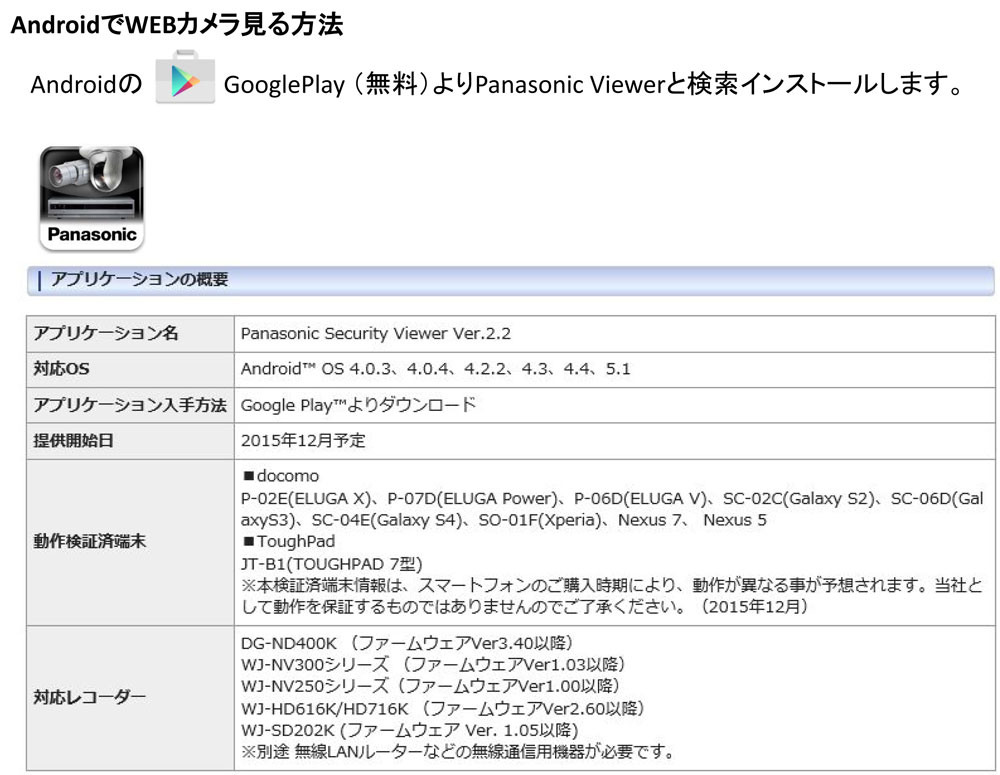Select the "提供開始日" row label
Viewport: 1000px width, 775px height.
pos(73,441)
